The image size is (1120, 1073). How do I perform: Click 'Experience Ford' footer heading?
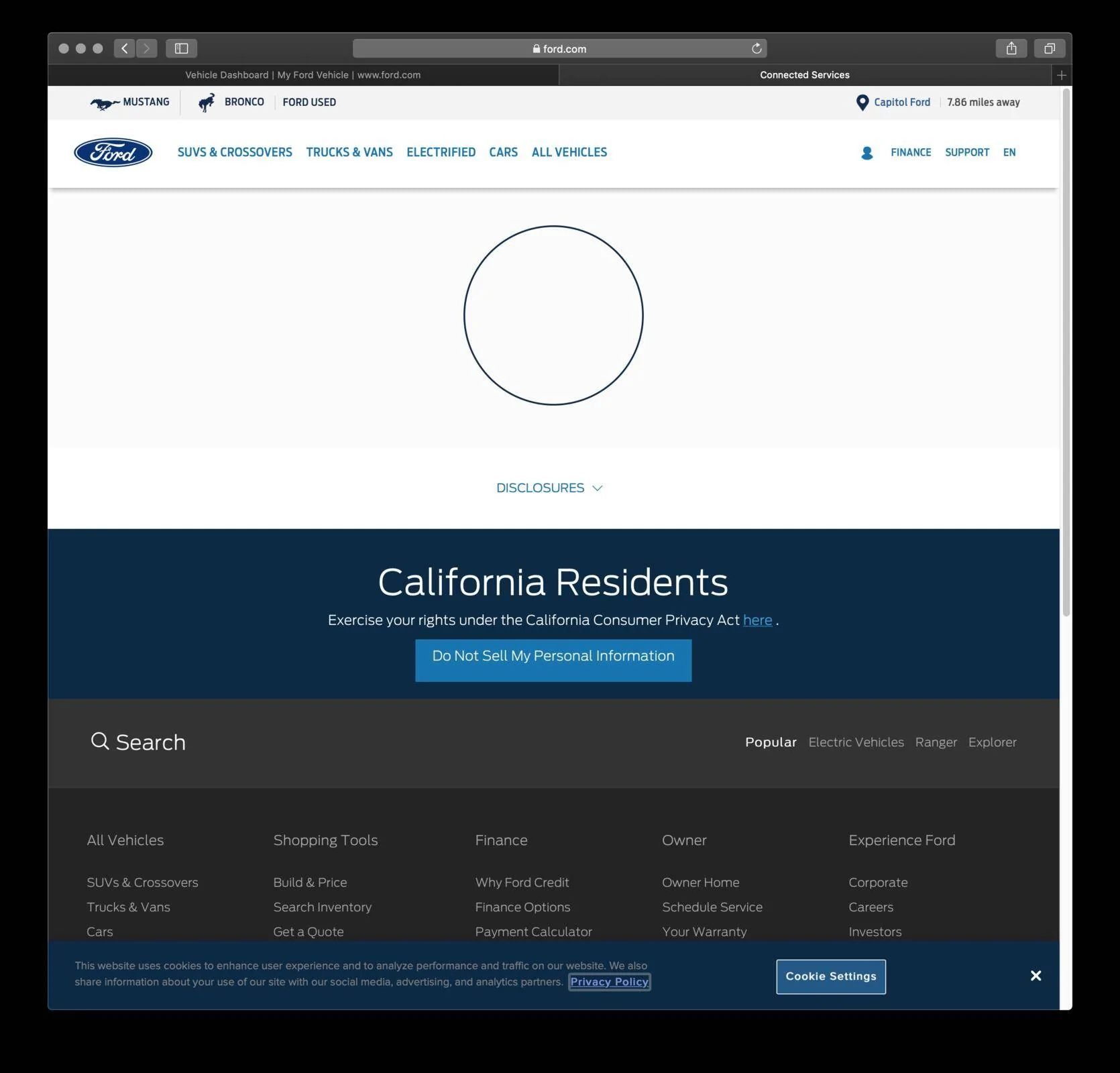(x=902, y=841)
